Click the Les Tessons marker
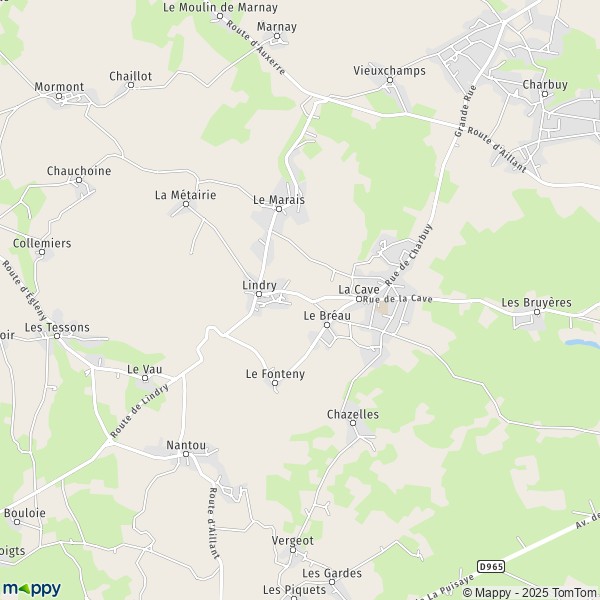This screenshot has height=600, width=600. [x=57, y=336]
